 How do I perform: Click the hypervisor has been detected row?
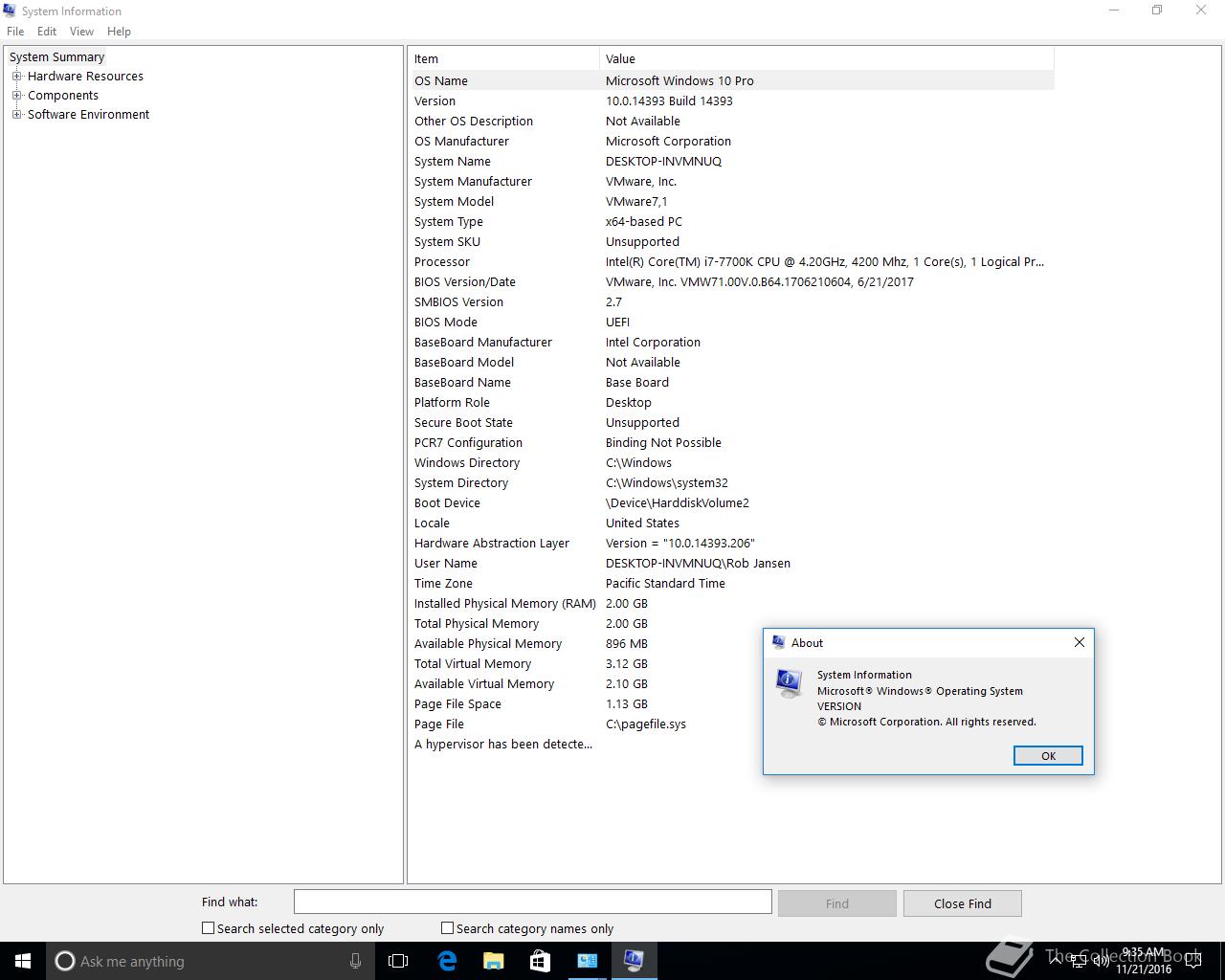503,744
